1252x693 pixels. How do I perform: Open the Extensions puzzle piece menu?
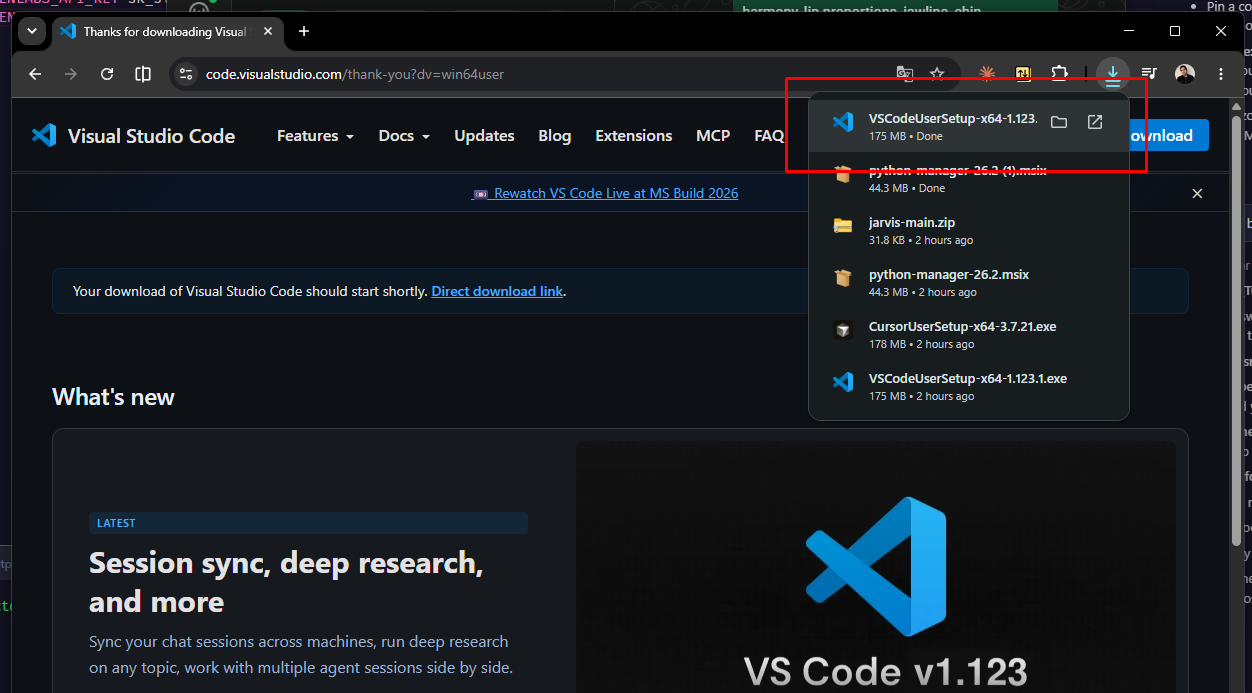click(1059, 73)
